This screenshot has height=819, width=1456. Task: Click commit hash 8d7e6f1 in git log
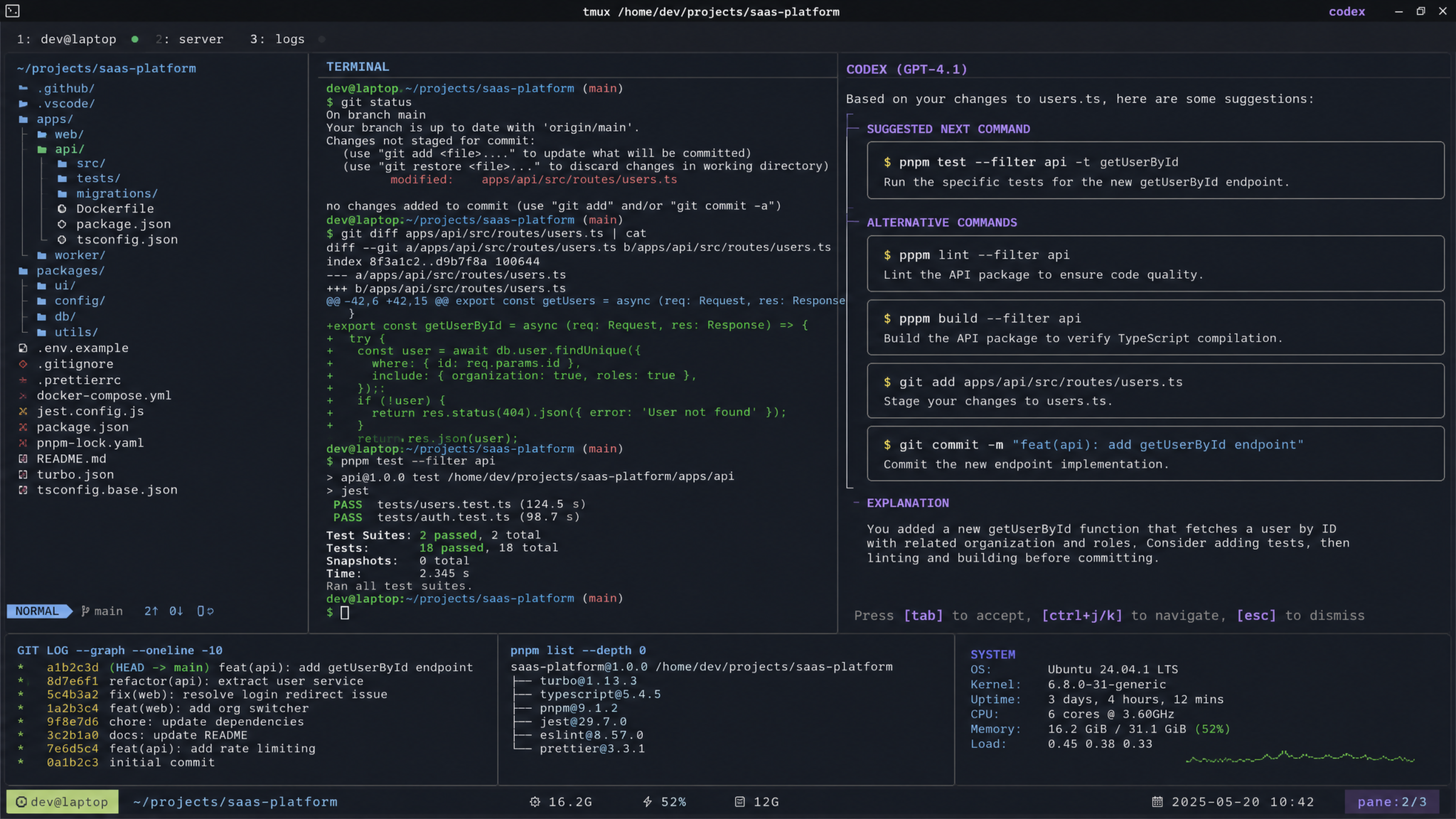(73, 681)
